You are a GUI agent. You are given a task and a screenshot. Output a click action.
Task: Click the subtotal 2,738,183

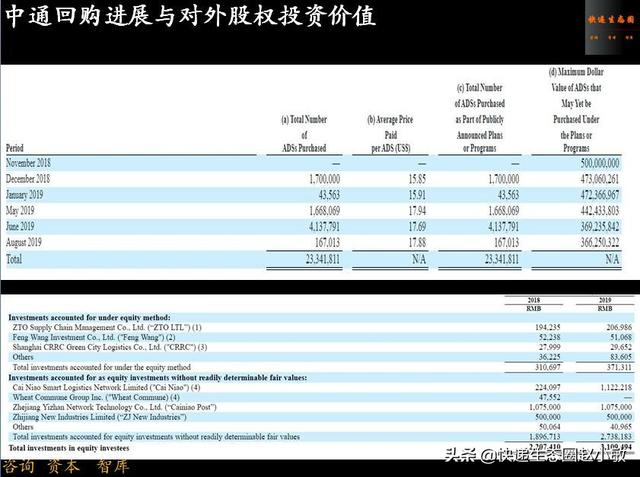click(x=616, y=437)
